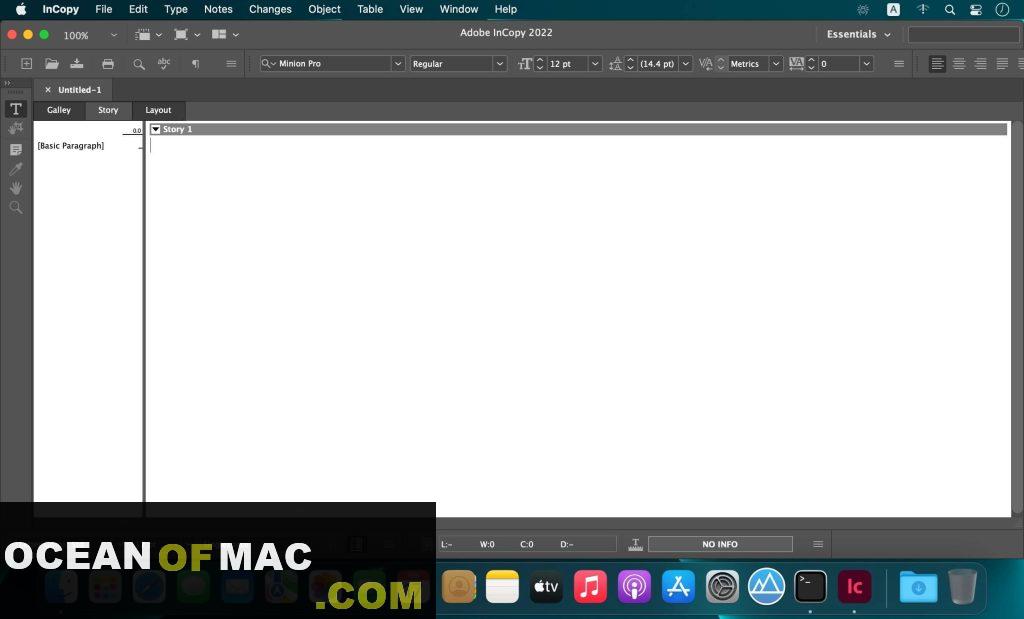Open Terminal from the Dock
Viewport: 1024px width, 619px height.
coord(810,586)
